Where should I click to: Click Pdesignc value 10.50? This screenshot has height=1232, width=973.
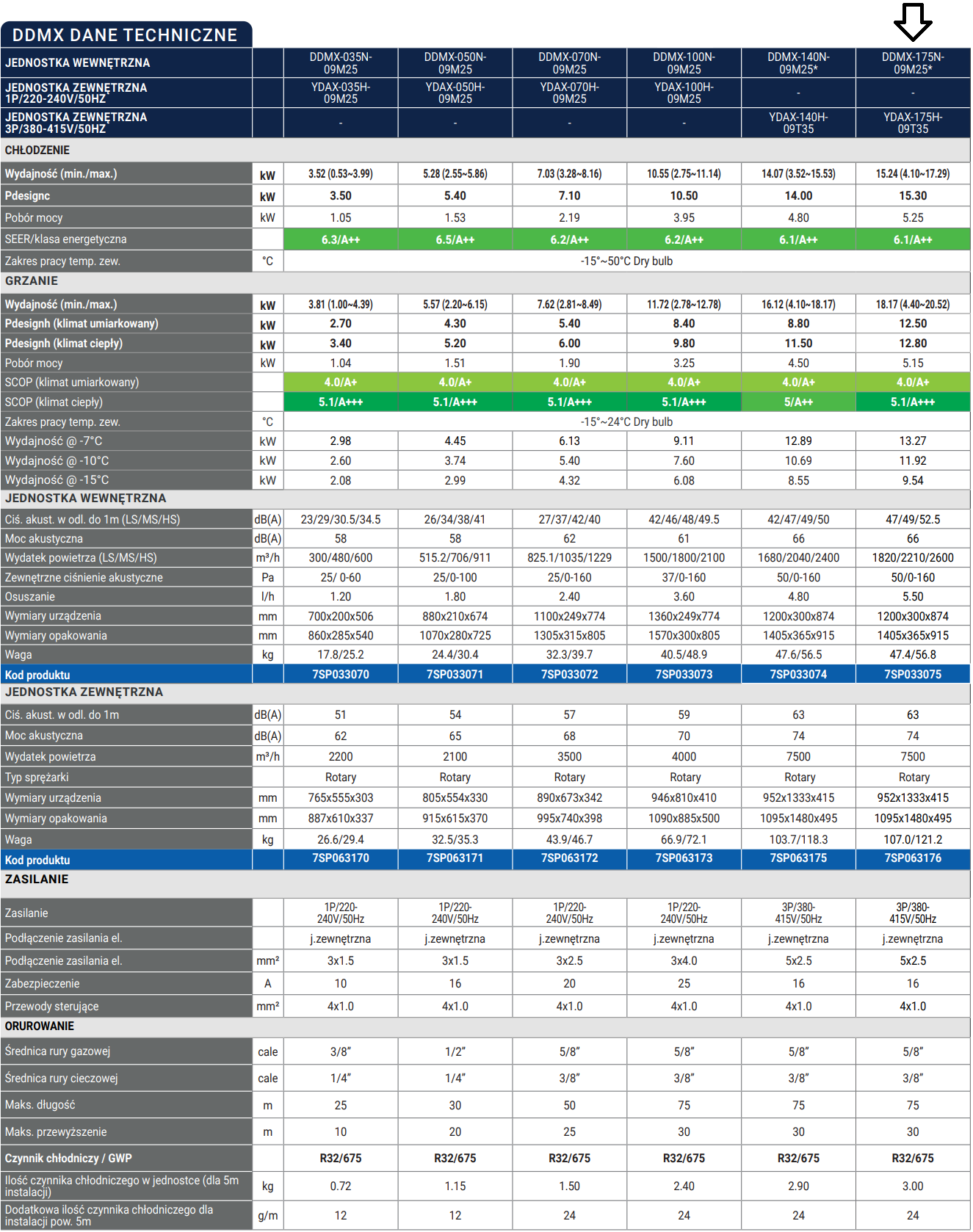[684, 196]
